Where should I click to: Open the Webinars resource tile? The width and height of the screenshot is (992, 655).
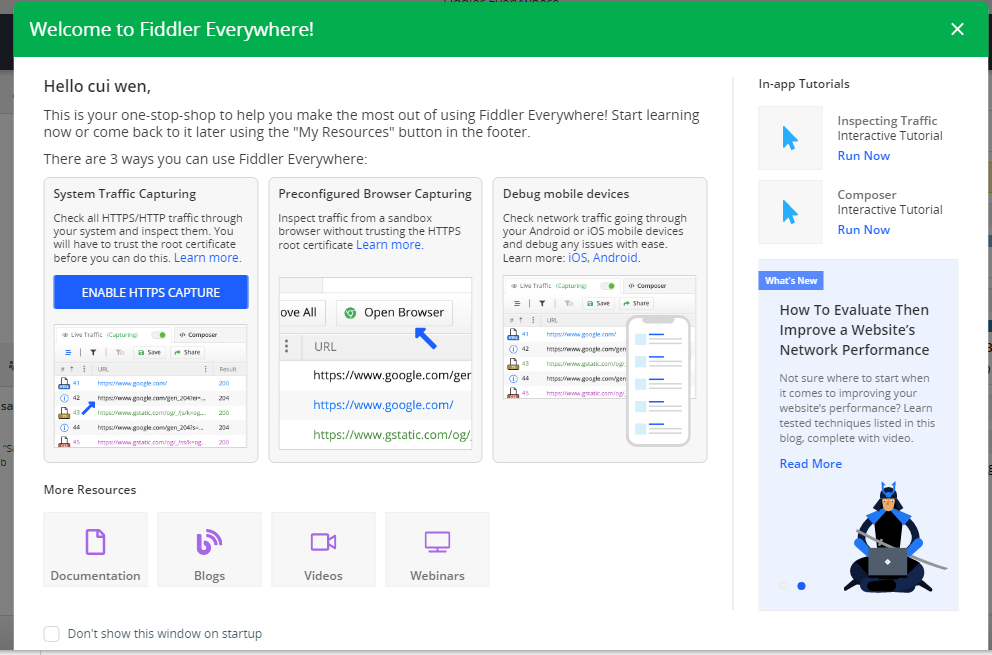click(437, 549)
